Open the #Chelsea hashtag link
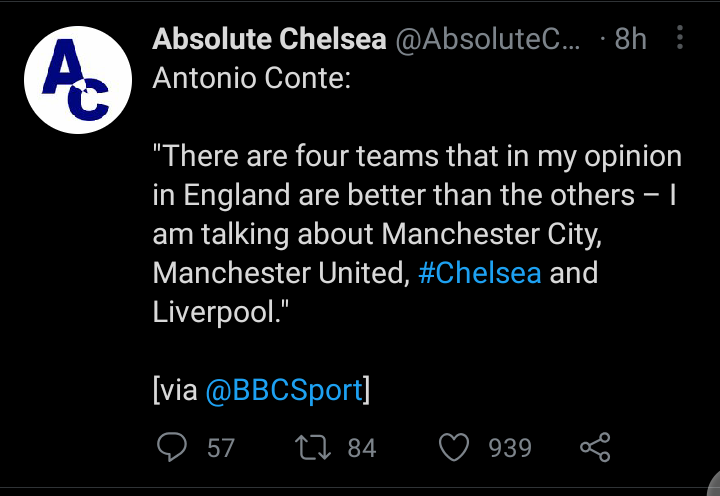This screenshot has width=720, height=496. pos(480,273)
